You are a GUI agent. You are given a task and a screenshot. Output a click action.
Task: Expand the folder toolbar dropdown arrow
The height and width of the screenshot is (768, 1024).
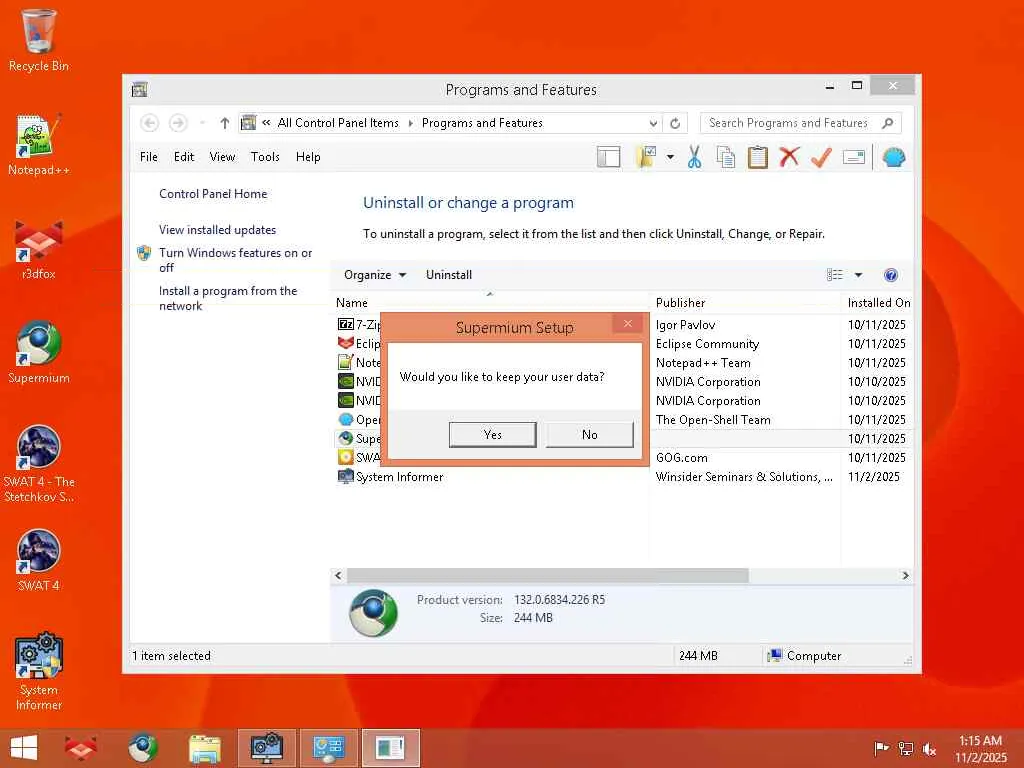click(x=670, y=157)
